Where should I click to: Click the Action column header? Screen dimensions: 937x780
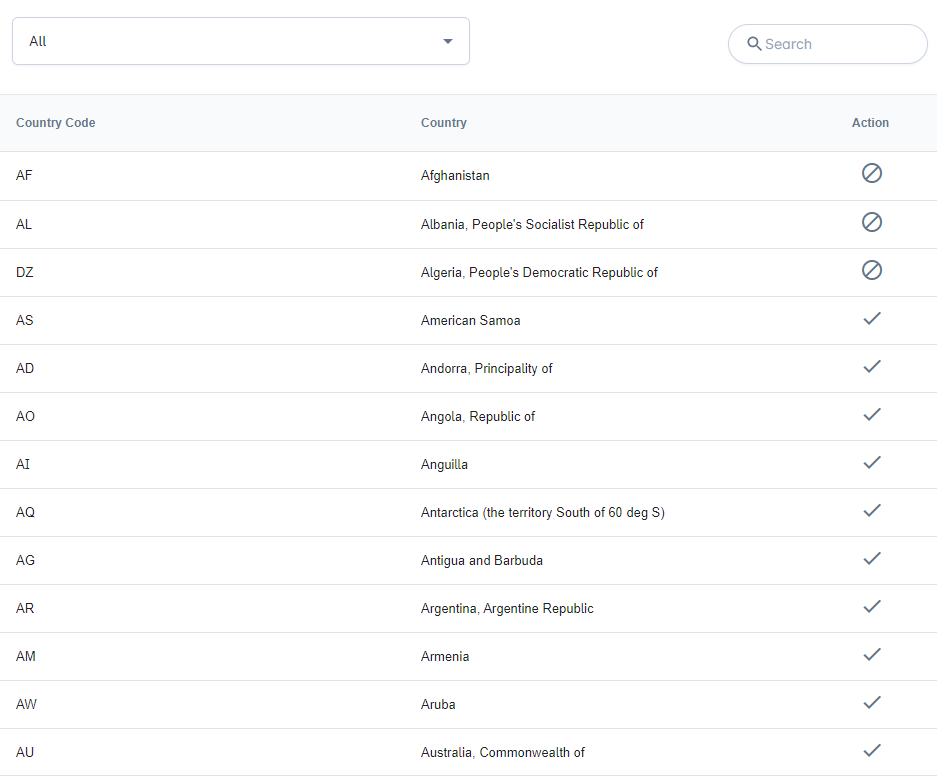(x=870, y=123)
